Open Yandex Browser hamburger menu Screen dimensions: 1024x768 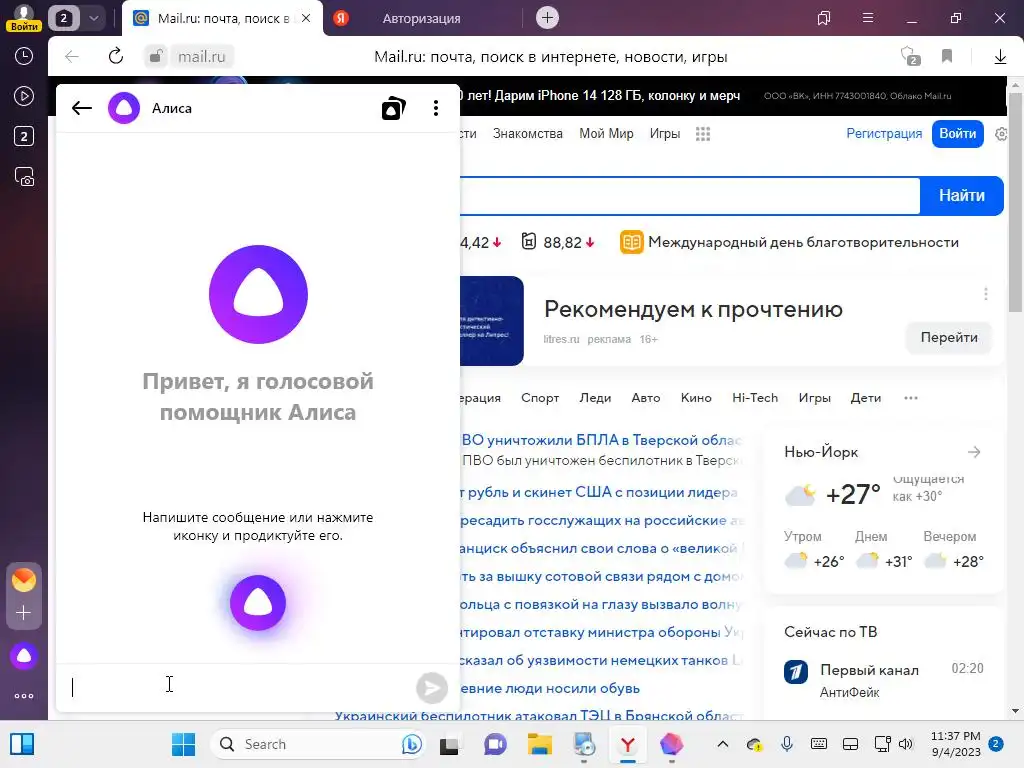(867, 18)
